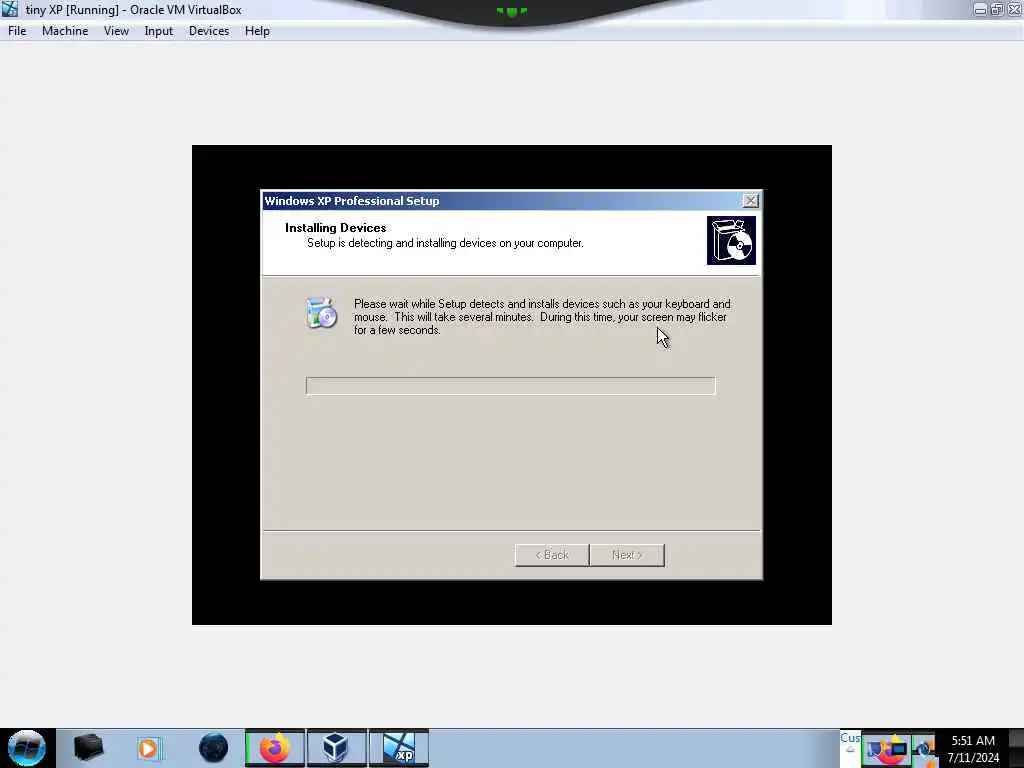Screen dimensions: 1024x768
Task: Switch to VirtualBox Manager cube icon
Action: coord(336,748)
